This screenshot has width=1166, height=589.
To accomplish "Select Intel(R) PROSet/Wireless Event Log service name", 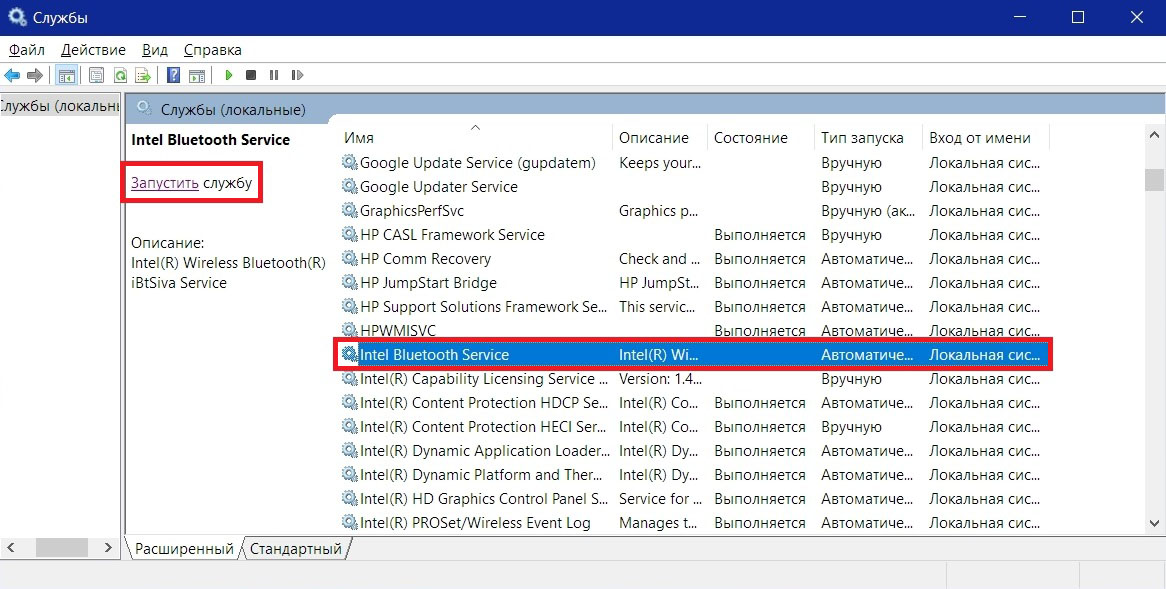I will (x=475, y=523).
